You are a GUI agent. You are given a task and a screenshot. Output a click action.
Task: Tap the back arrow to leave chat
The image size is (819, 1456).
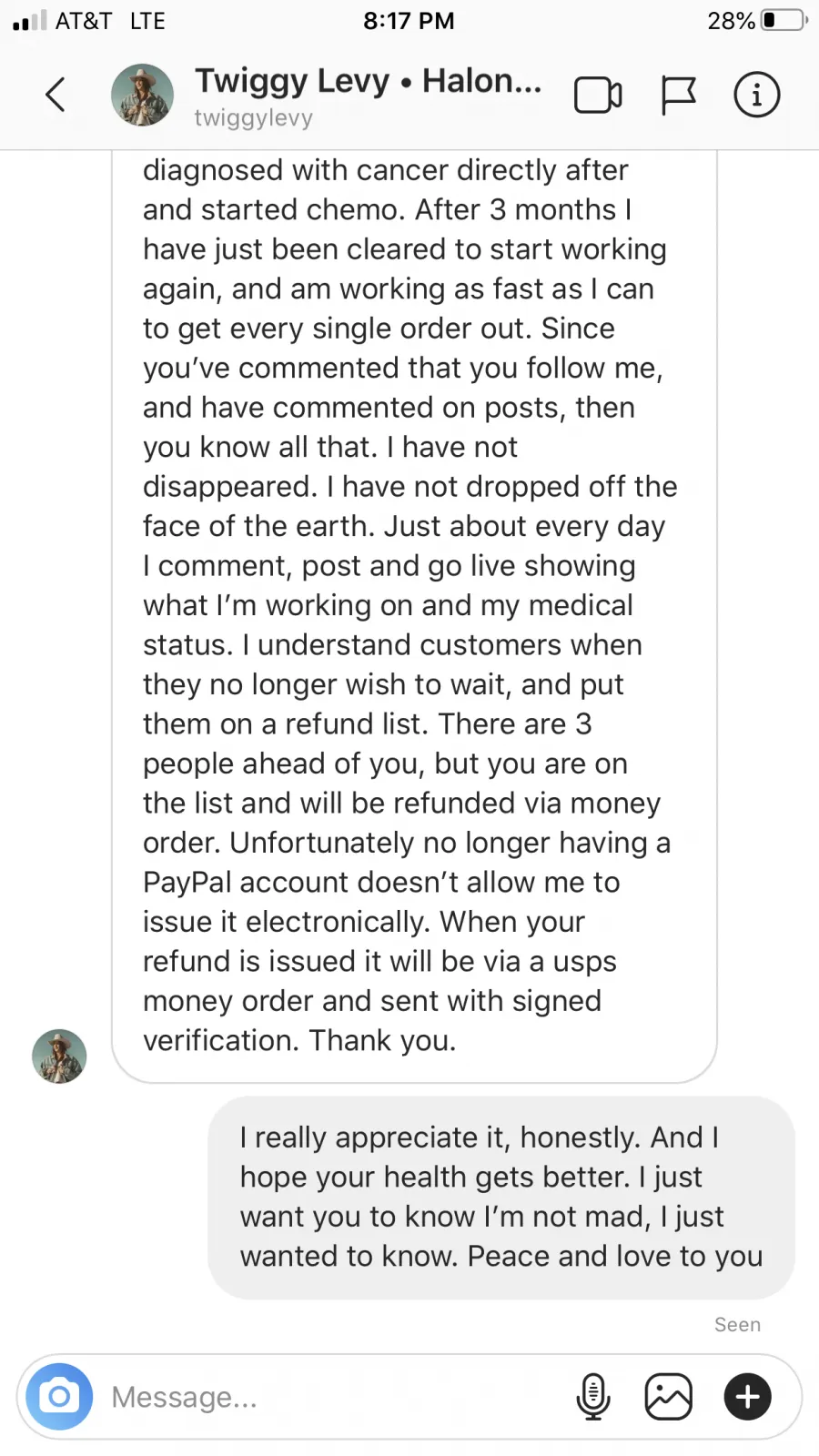56,94
